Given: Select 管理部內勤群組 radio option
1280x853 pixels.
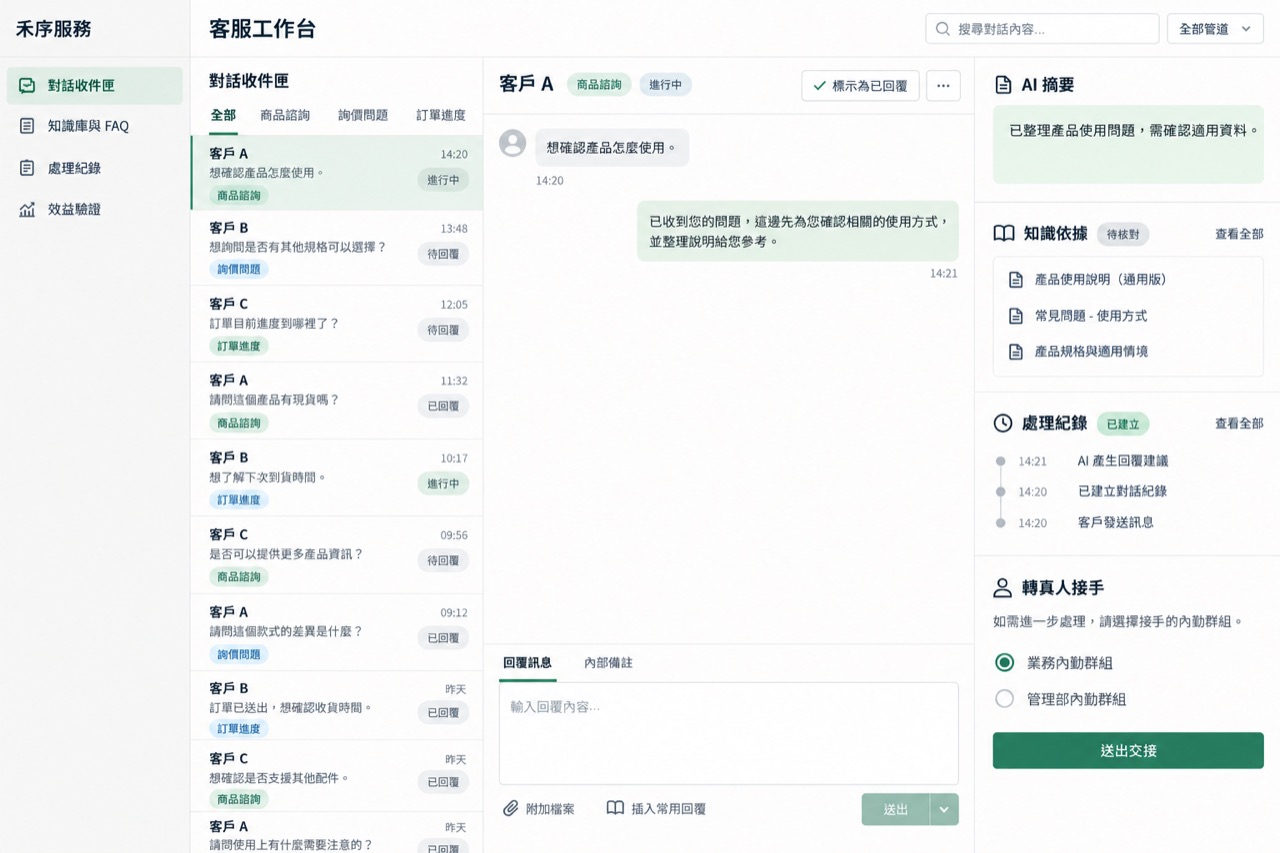Looking at the screenshot, I should click(1005, 699).
